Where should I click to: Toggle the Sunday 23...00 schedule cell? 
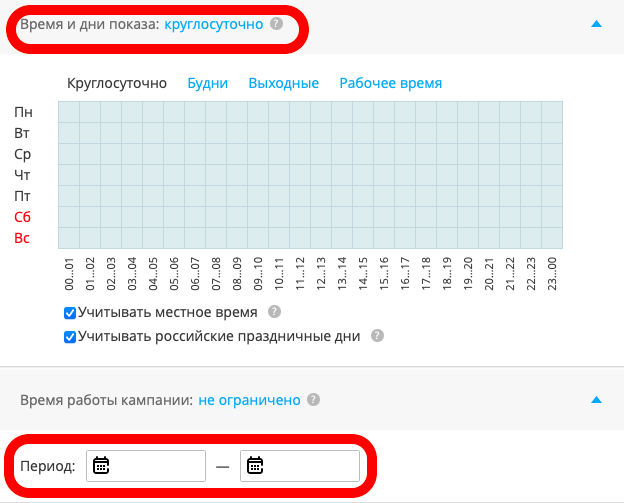click(x=552, y=238)
